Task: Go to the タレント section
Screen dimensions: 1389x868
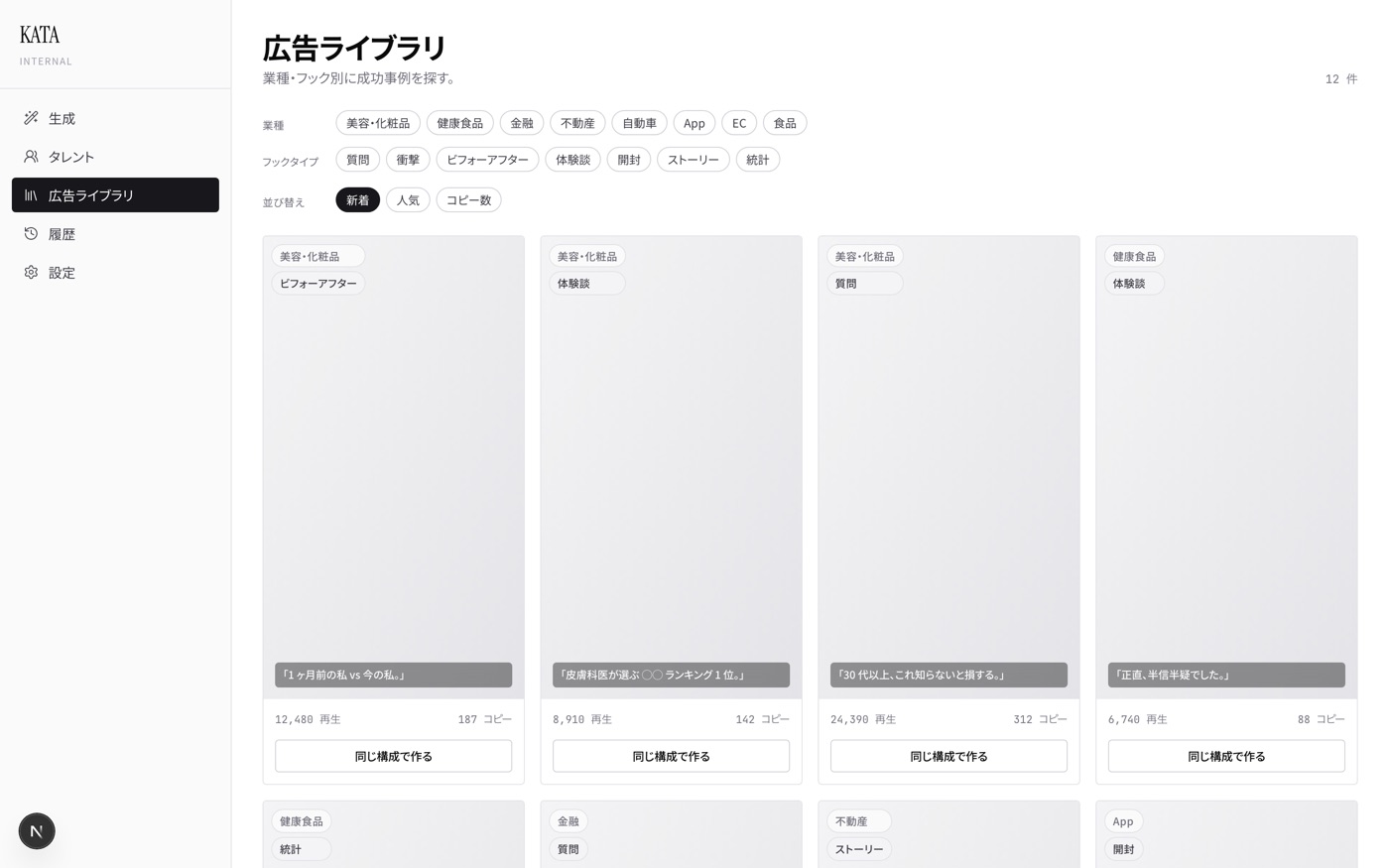Action: point(115,157)
